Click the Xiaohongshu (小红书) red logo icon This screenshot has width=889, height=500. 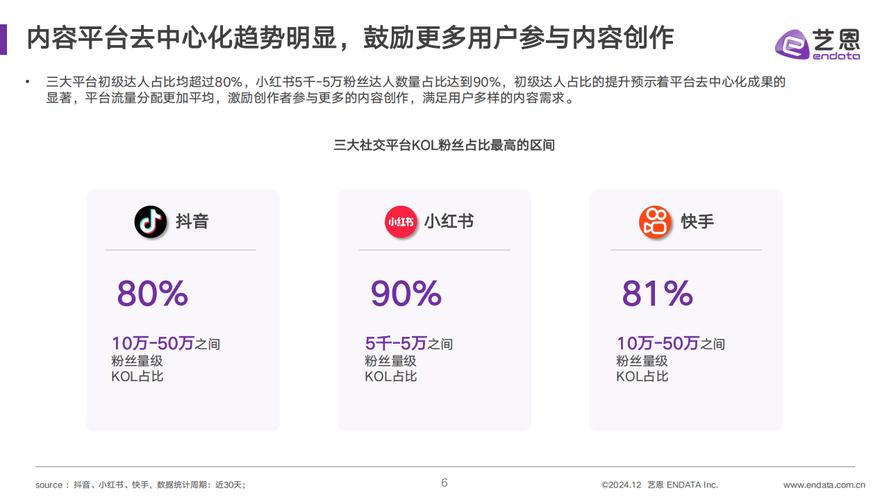pyautogui.click(x=401, y=222)
